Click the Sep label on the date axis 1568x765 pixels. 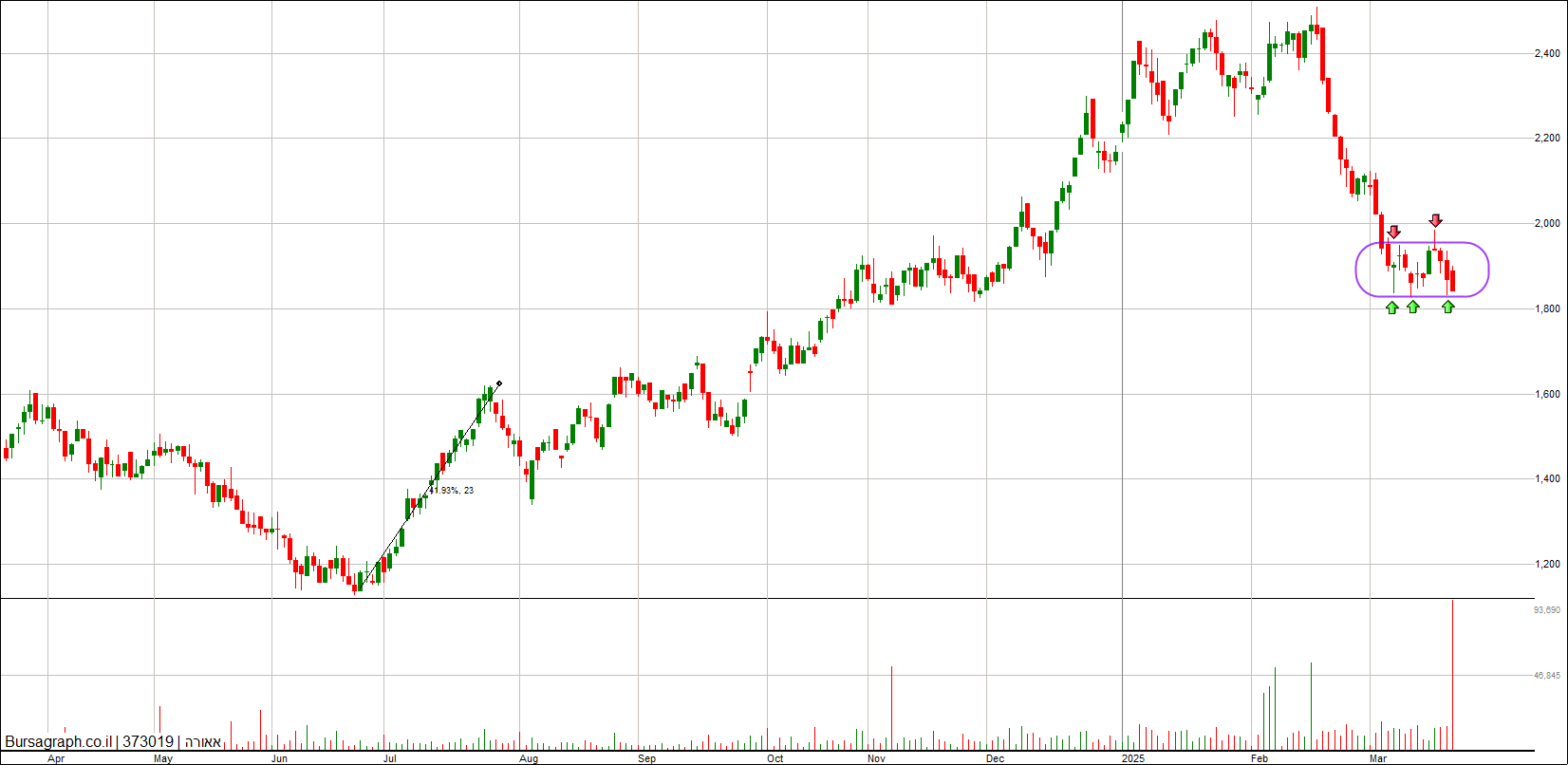coord(646,759)
